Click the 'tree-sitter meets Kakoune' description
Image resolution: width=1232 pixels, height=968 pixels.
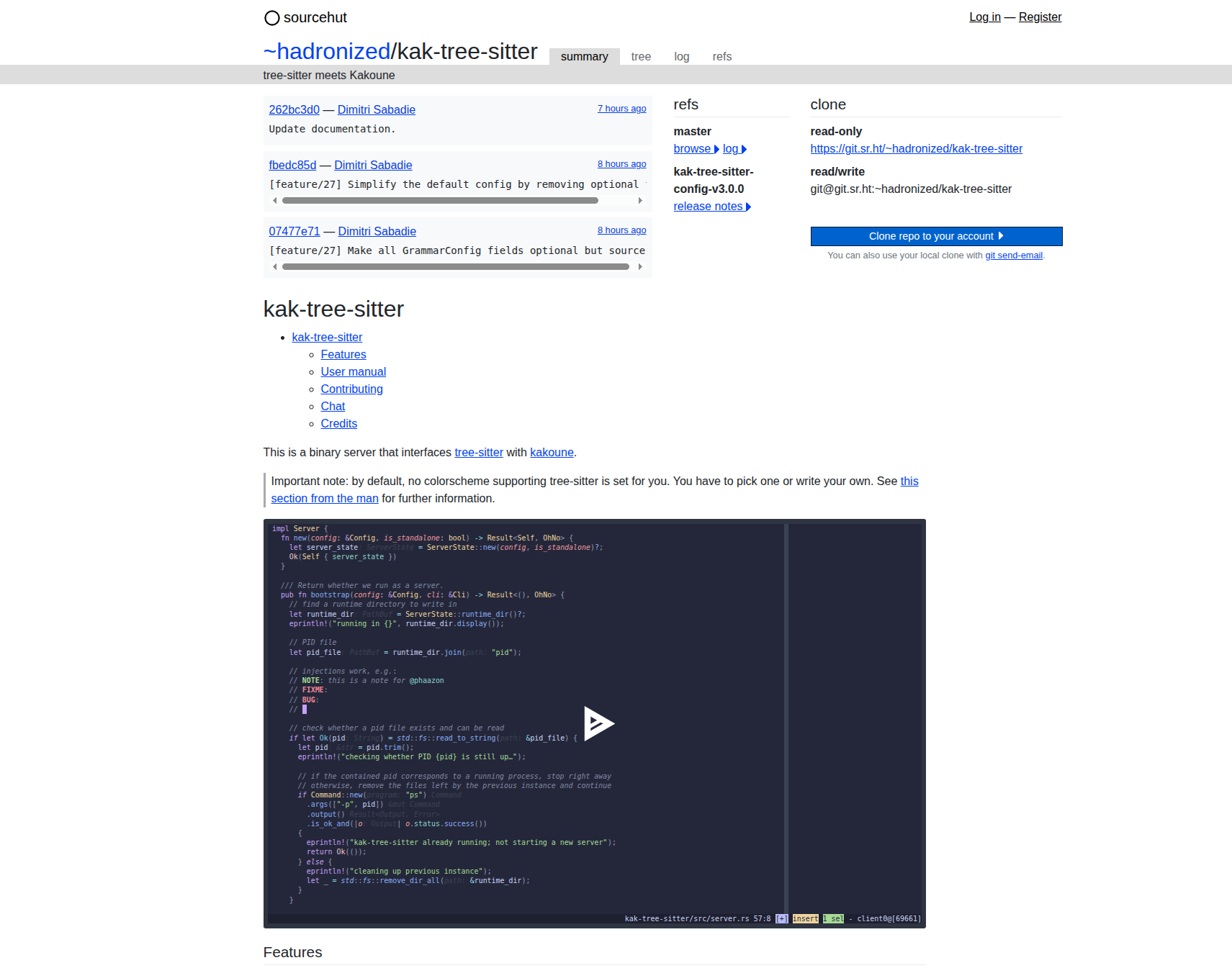click(x=329, y=76)
